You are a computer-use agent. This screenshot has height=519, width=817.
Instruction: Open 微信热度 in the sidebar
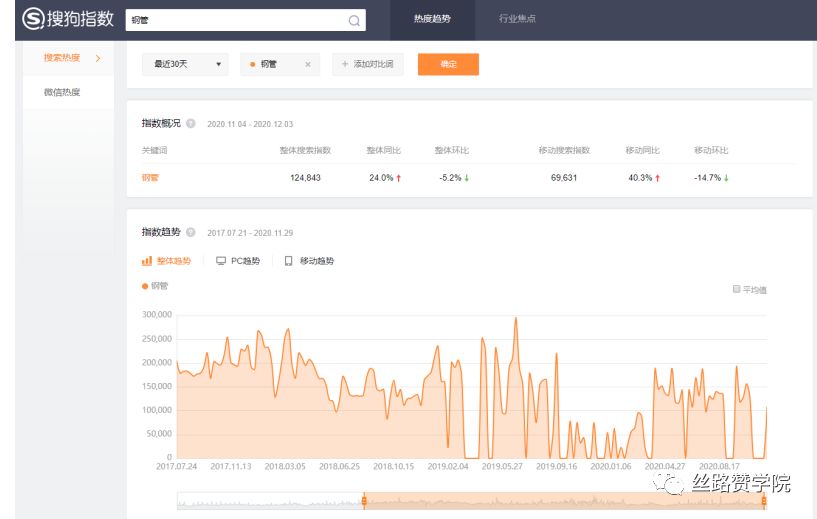click(x=62, y=92)
